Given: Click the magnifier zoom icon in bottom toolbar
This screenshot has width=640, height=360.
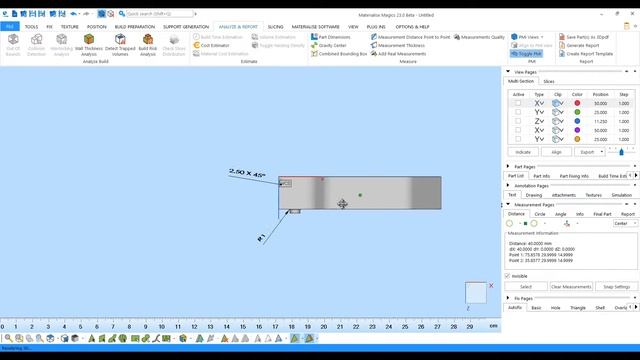Looking at the screenshot, I should click(9, 338).
